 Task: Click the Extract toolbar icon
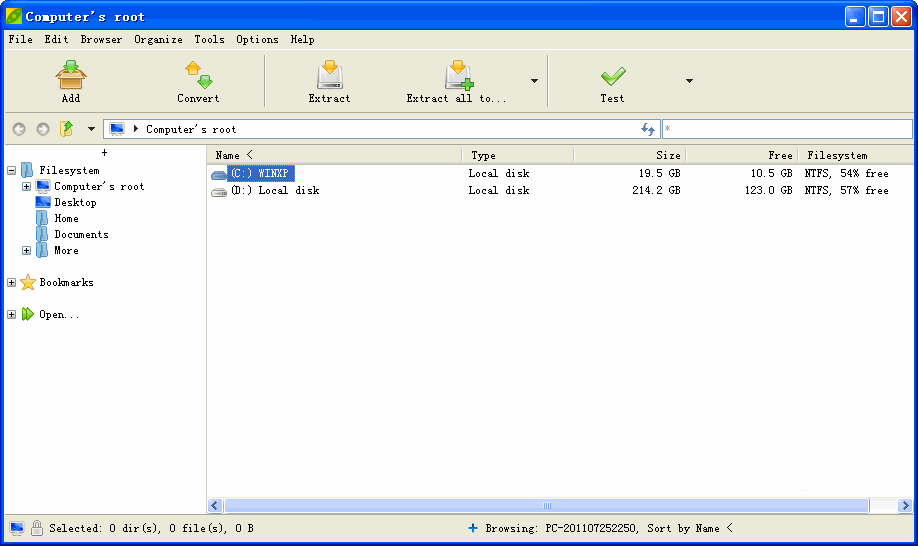tap(329, 75)
